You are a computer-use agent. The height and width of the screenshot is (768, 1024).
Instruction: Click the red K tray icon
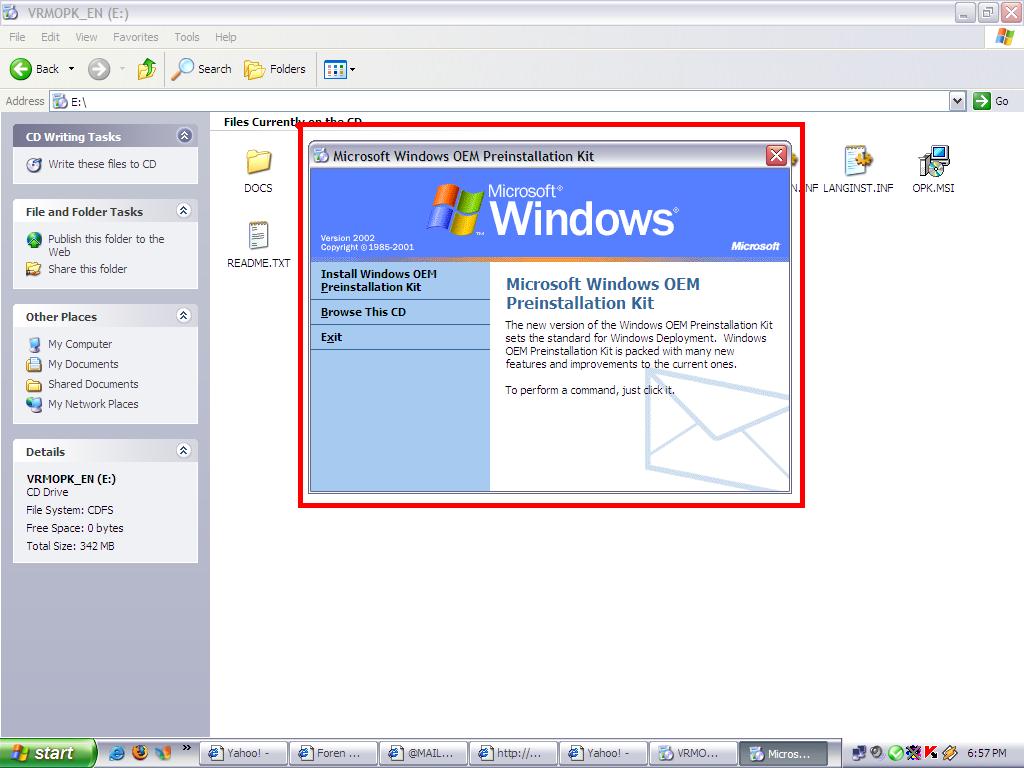click(931, 753)
